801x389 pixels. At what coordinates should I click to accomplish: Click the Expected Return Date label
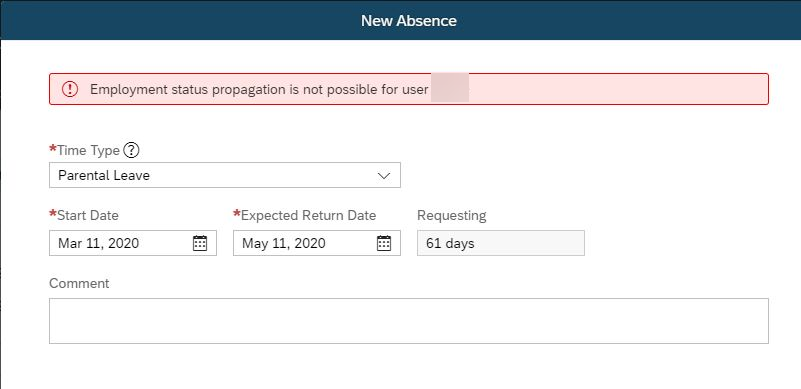[x=309, y=216]
